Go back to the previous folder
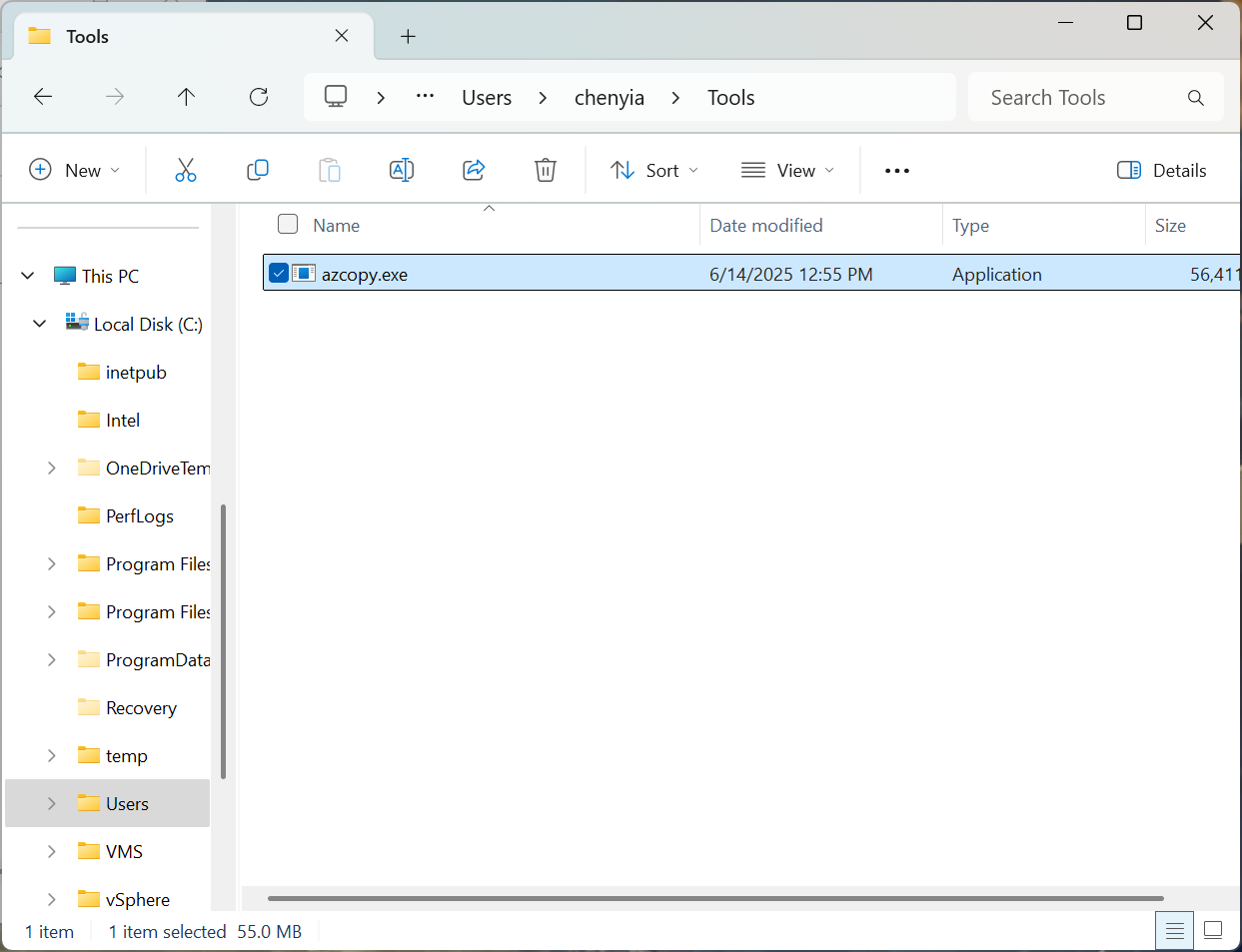This screenshot has height=952, width=1242. pyautogui.click(x=43, y=97)
